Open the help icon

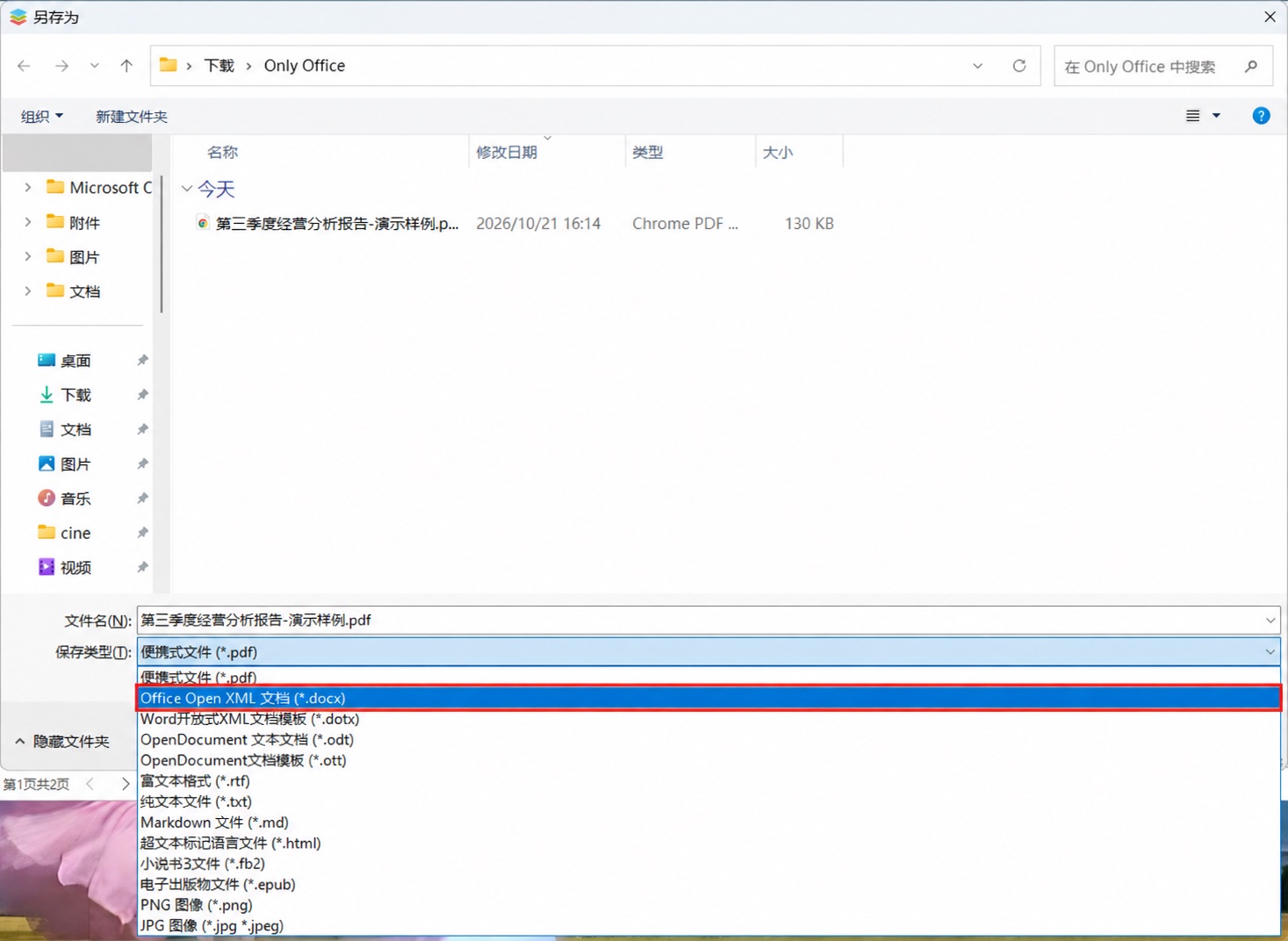1261,116
